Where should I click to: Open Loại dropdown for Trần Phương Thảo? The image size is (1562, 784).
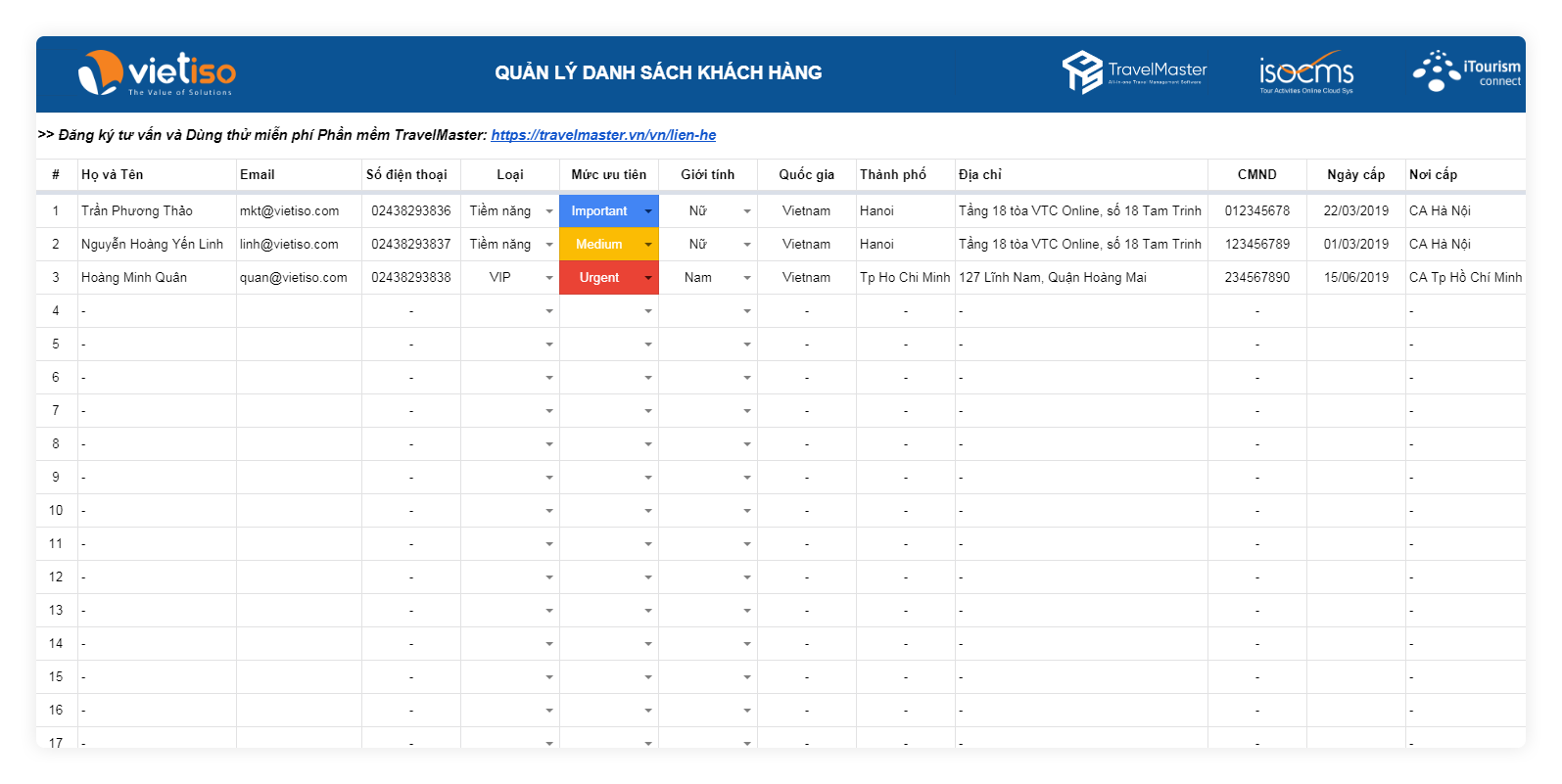[549, 211]
